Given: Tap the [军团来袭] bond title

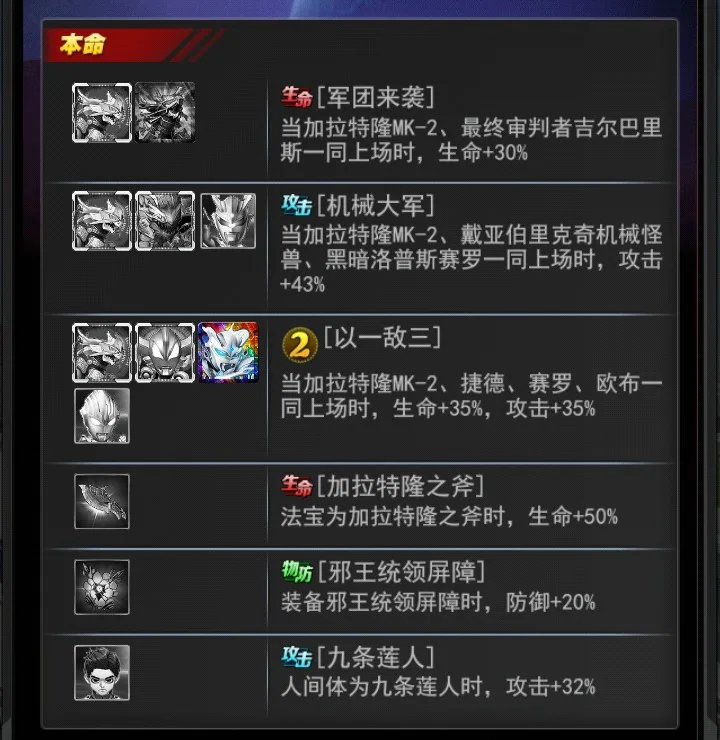Looking at the screenshot, I should click(376, 97).
